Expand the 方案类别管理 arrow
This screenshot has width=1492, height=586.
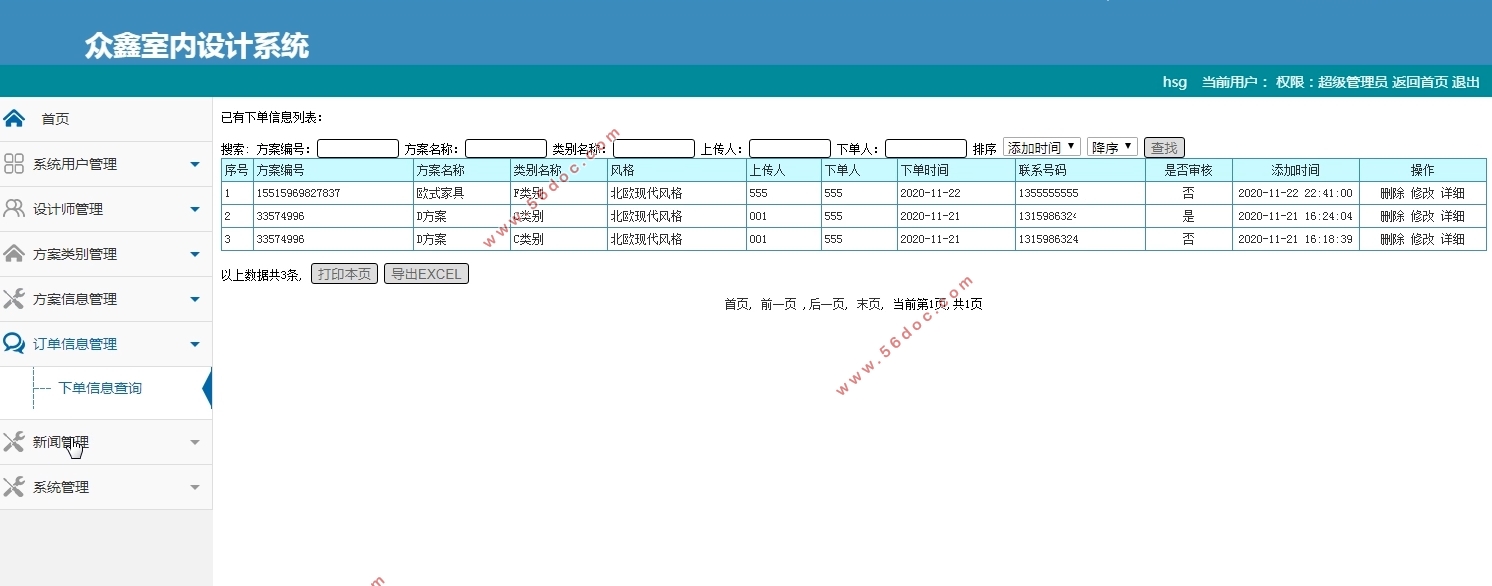[195, 254]
